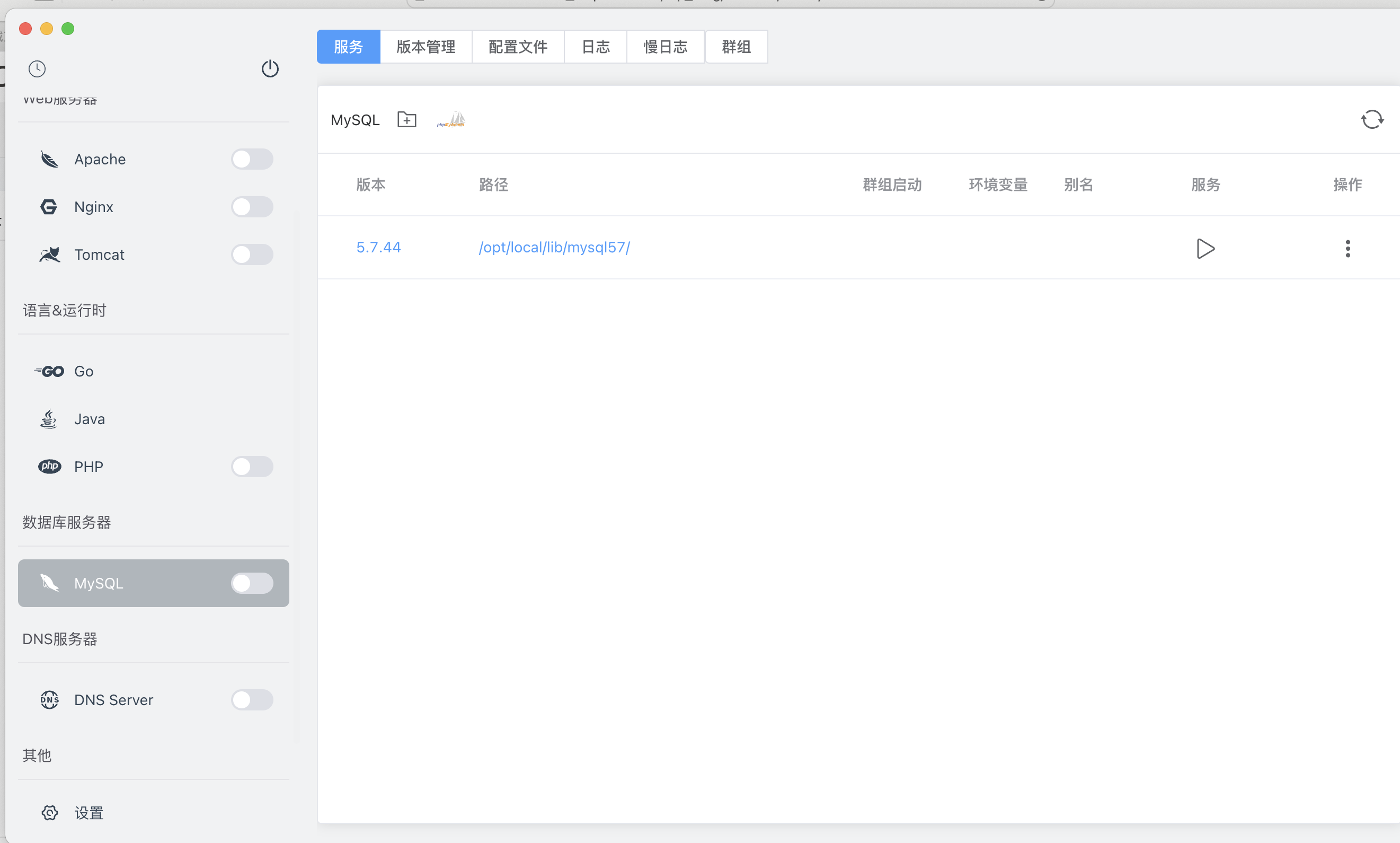Open the path /opt/local/lib/mysql57/ link
Image resolution: width=1400 pixels, height=843 pixels.
click(554, 248)
